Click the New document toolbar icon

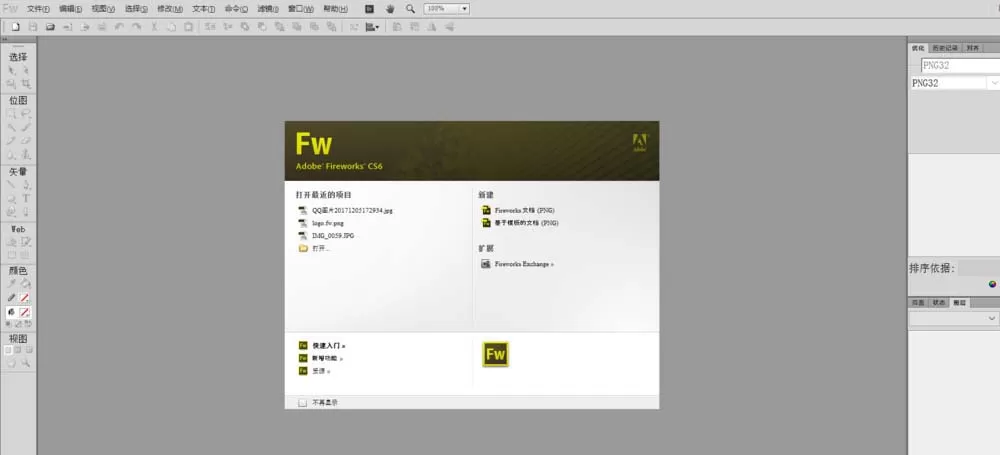click(x=16, y=27)
